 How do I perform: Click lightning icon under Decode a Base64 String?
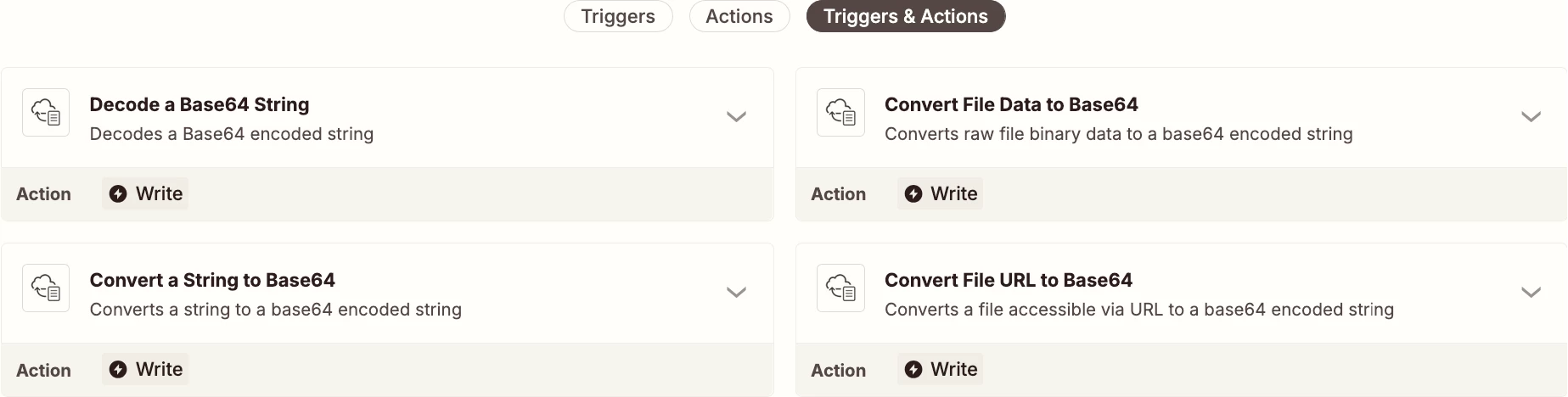[118, 193]
